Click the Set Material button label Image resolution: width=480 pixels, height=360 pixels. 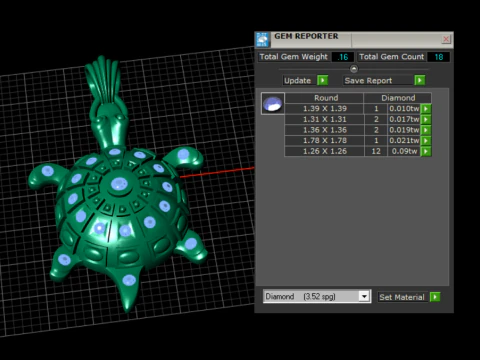(x=402, y=297)
